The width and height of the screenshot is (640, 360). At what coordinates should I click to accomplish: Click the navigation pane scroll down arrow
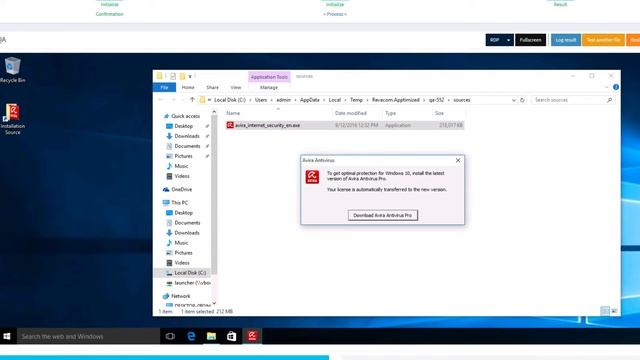[x=214, y=303]
